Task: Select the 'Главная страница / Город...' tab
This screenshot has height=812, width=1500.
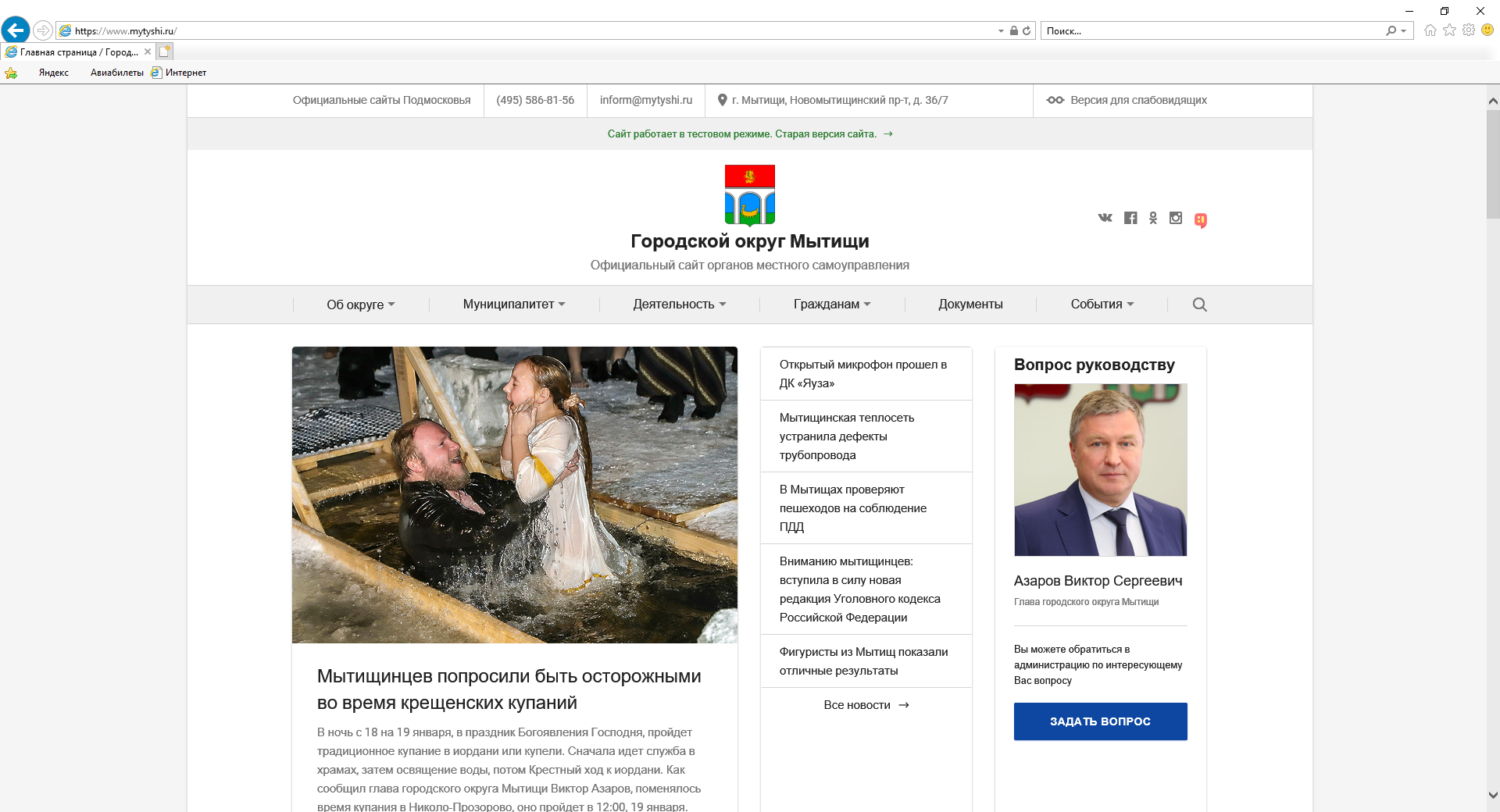Action: (78, 52)
